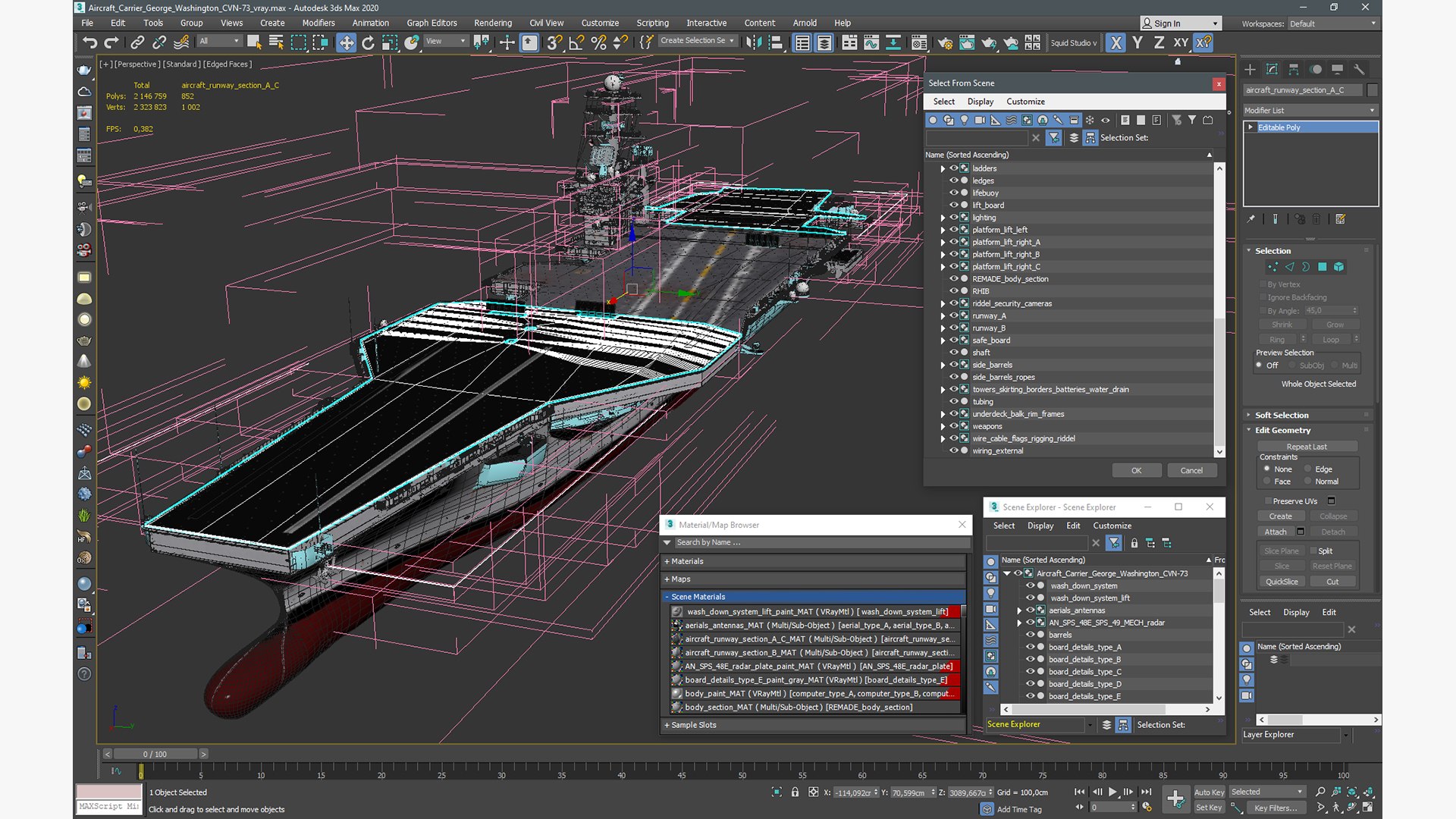
Task: Restrict to X axis constraint
Action: click(1116, 42)
